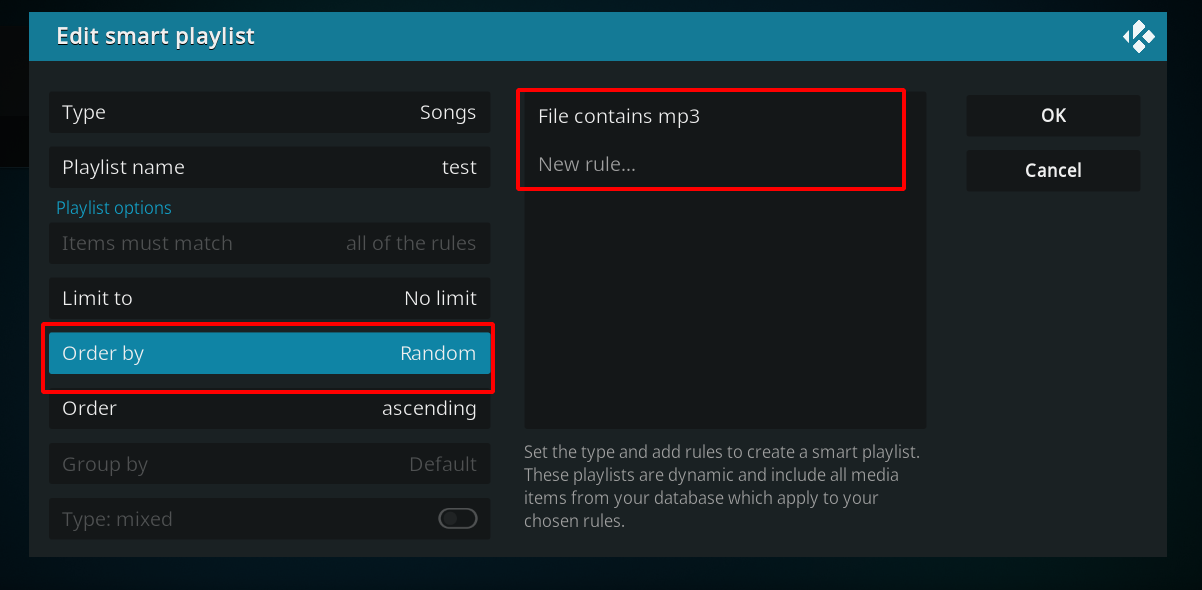
Task: Click the Kodi logo icon in title bar
Action: pyautogui.click(x=1138, y=37)
